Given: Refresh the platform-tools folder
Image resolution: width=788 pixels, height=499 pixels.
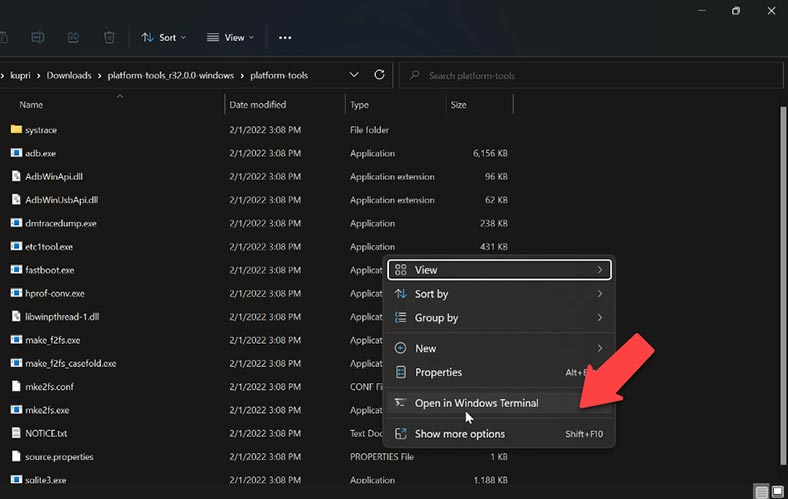Looking at the screenshot, I should pyautogui.click(x=379, y=75).
